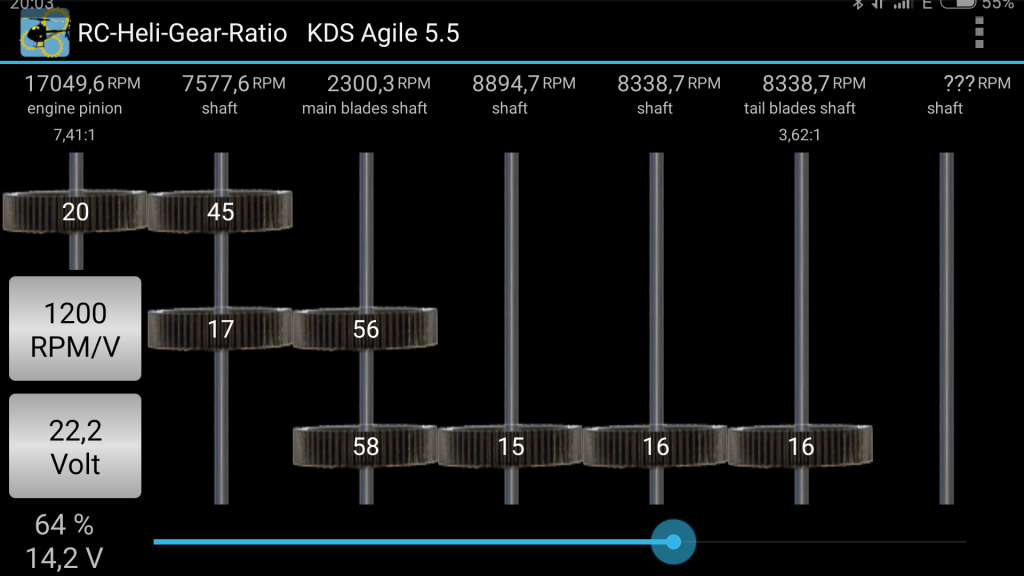Tap the 15-tooth gear
Image resolution: width=1024 pixels, height=576 pixels.
point(510,446)
